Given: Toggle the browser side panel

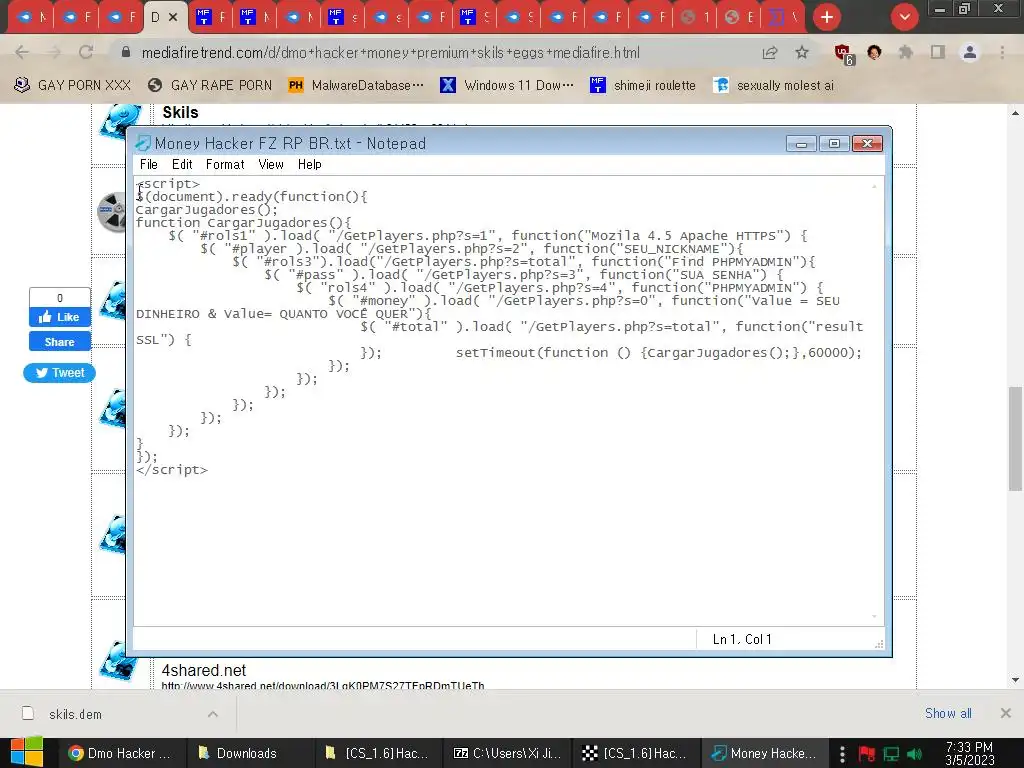Looking at the screenshot, I should (938, 52).
